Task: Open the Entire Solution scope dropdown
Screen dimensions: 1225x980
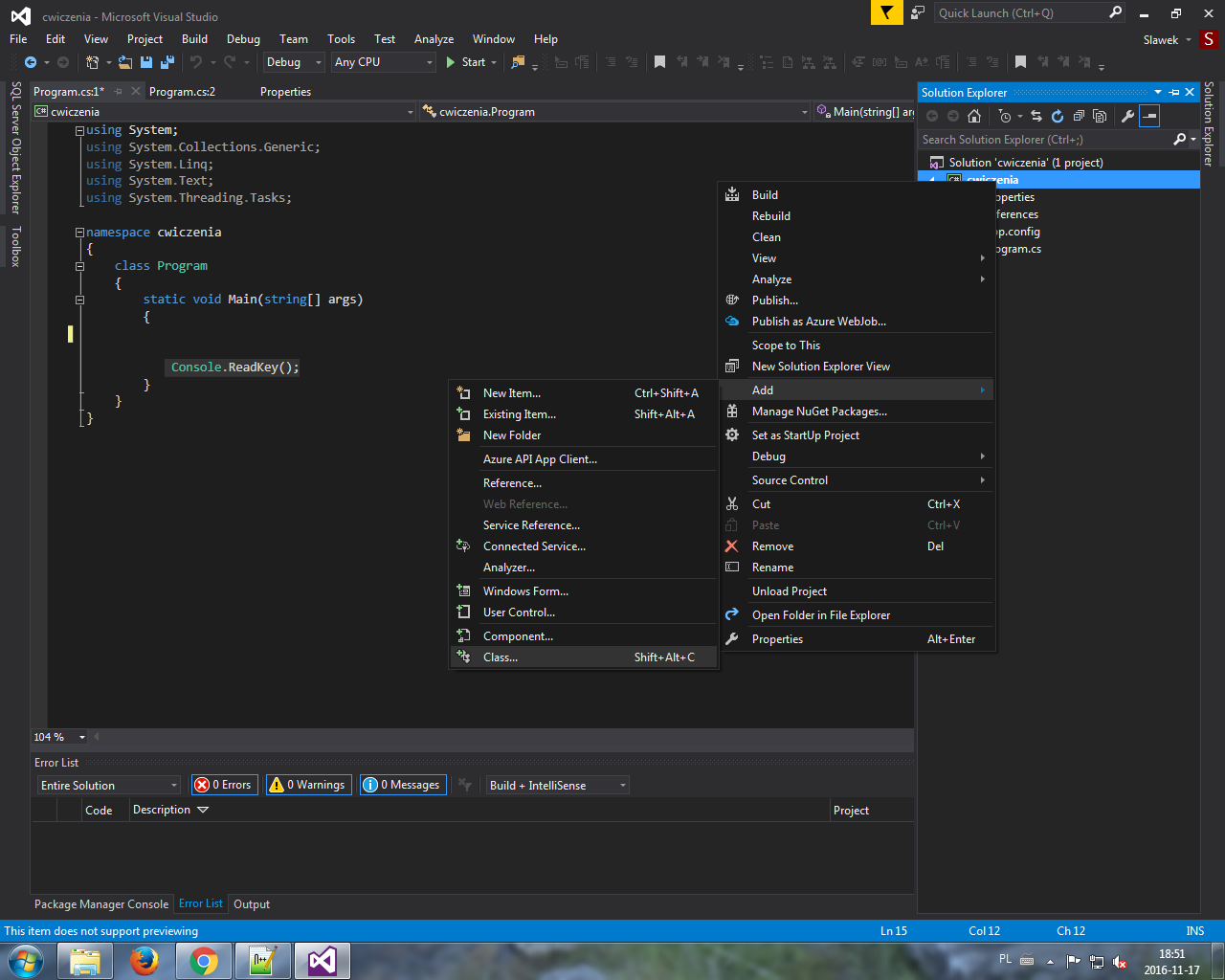Action: (x=109, y=786)
